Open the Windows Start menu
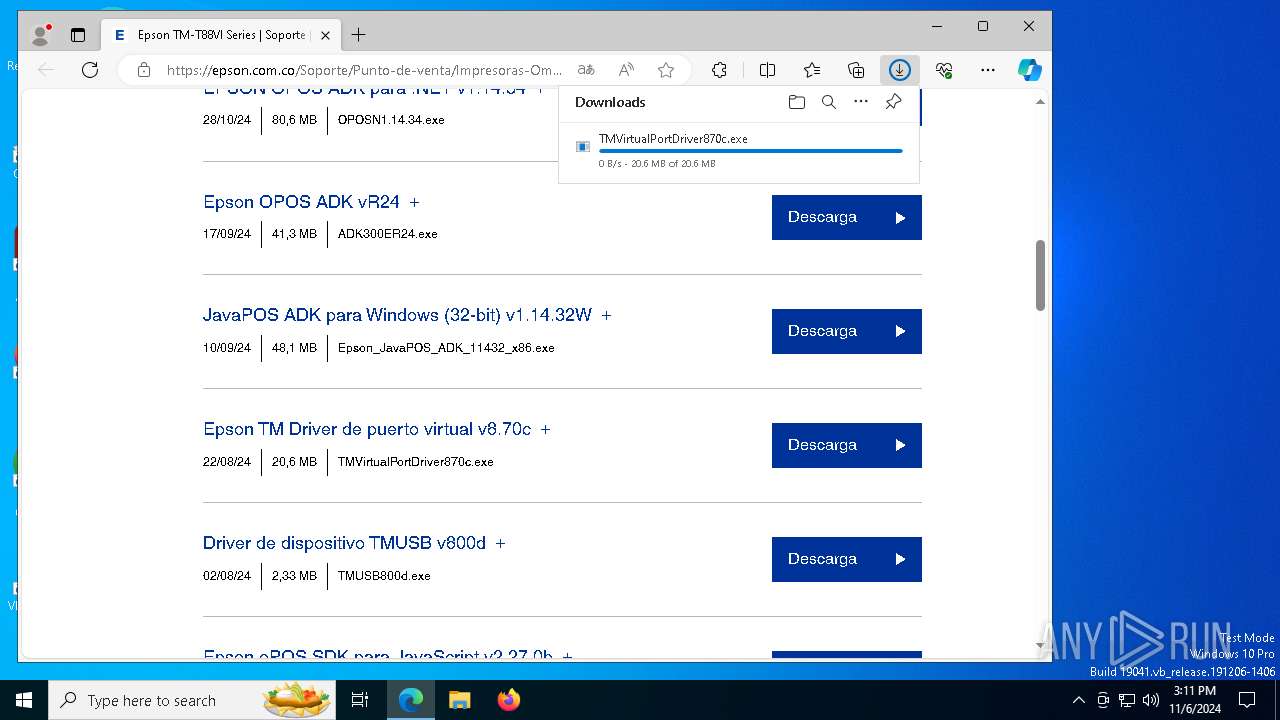Viewport: 1280px width, 720px height. (24, 700)
